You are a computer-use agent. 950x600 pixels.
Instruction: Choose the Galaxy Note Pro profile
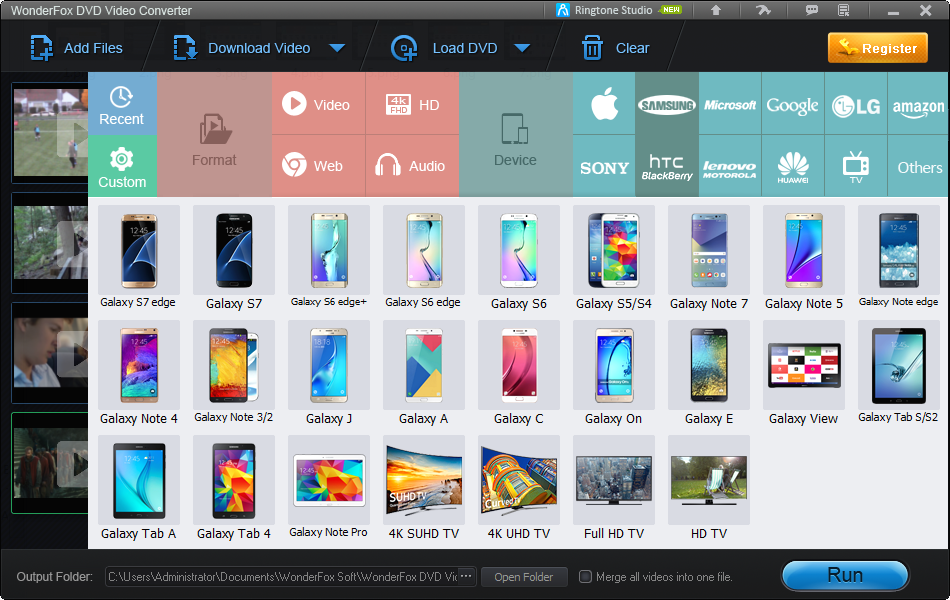point(329,488)
